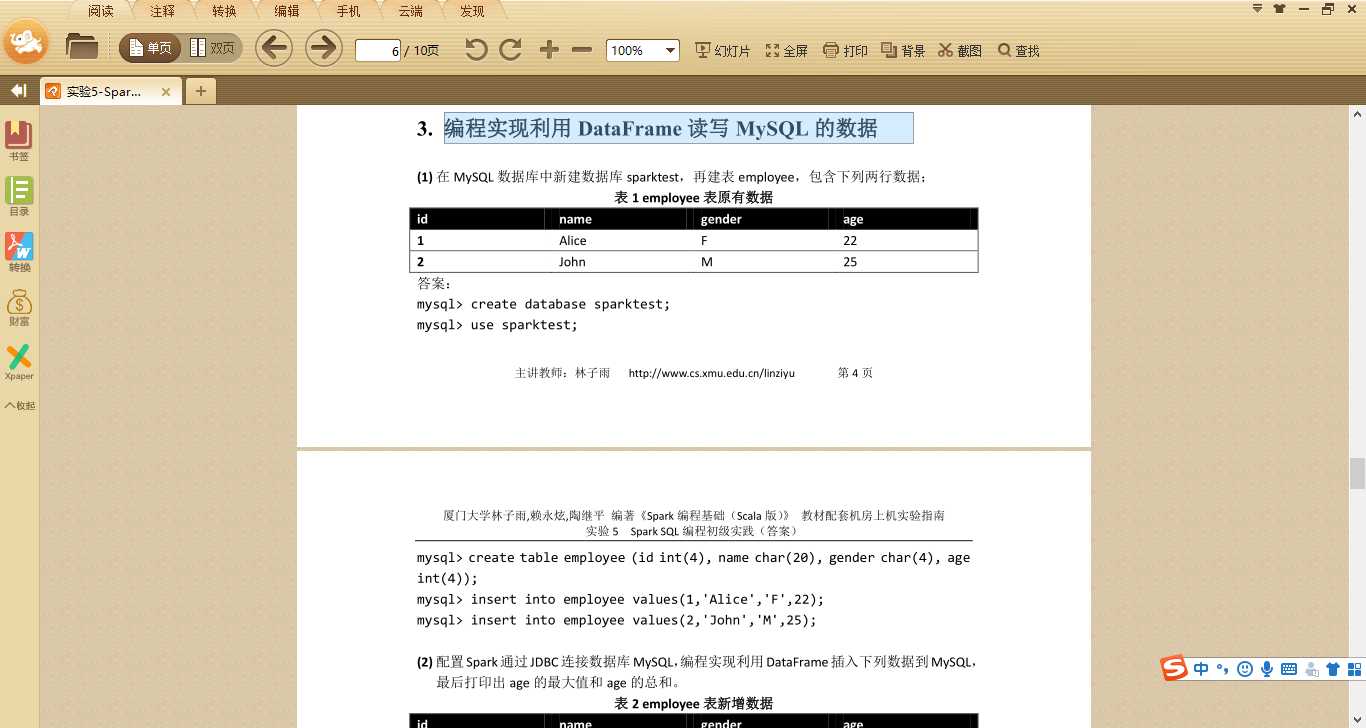Open the 发现 ribbon tab
Image resolution: width=1366 pixels, height=728 pixels.
point(473,11)
